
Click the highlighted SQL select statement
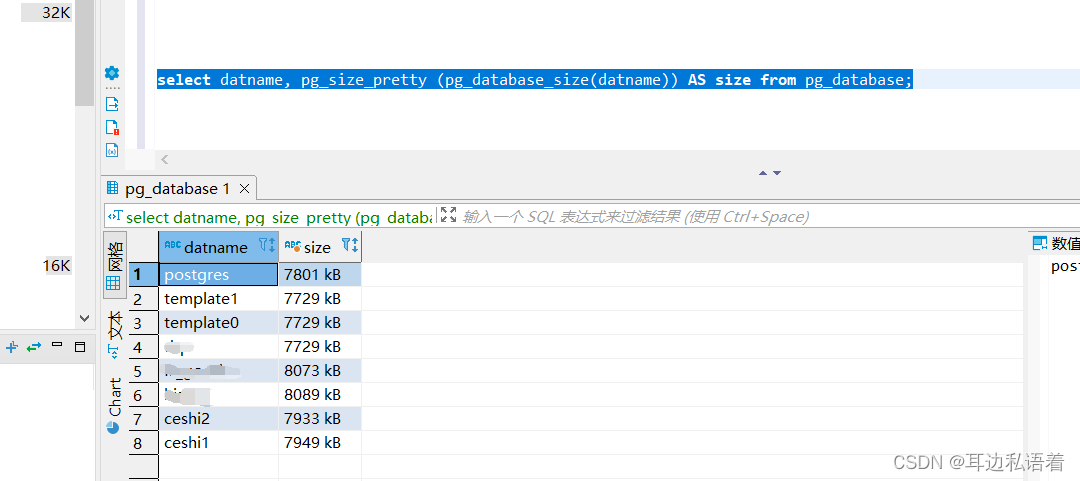pos(534,80)
